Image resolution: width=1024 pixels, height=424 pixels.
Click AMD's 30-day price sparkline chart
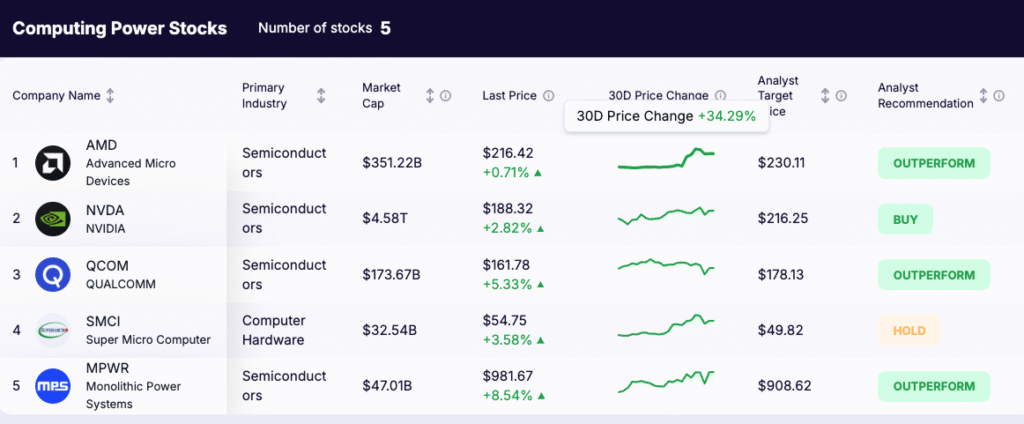point(666,160)
